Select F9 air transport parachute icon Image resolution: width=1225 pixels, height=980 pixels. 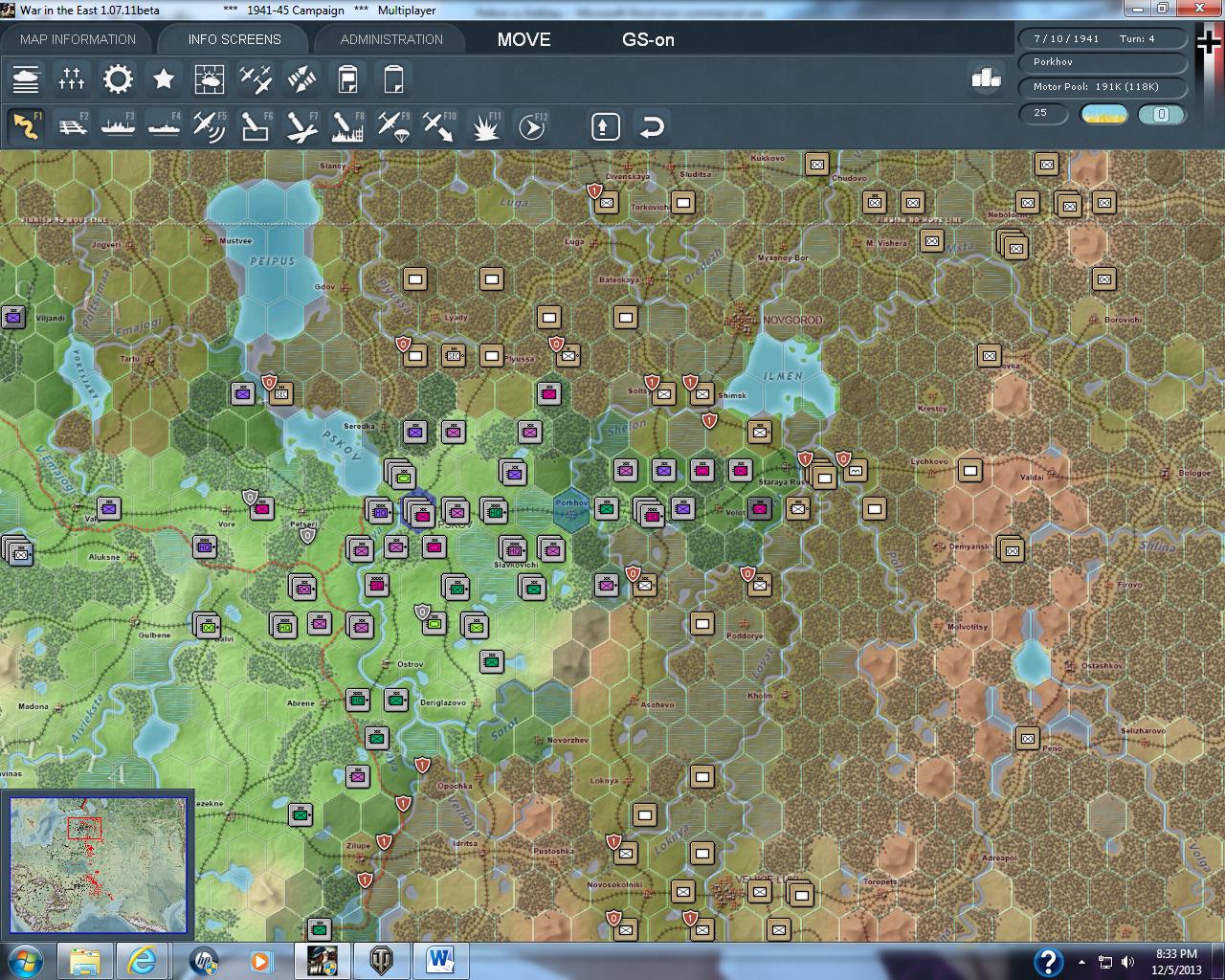click(393, 126)
